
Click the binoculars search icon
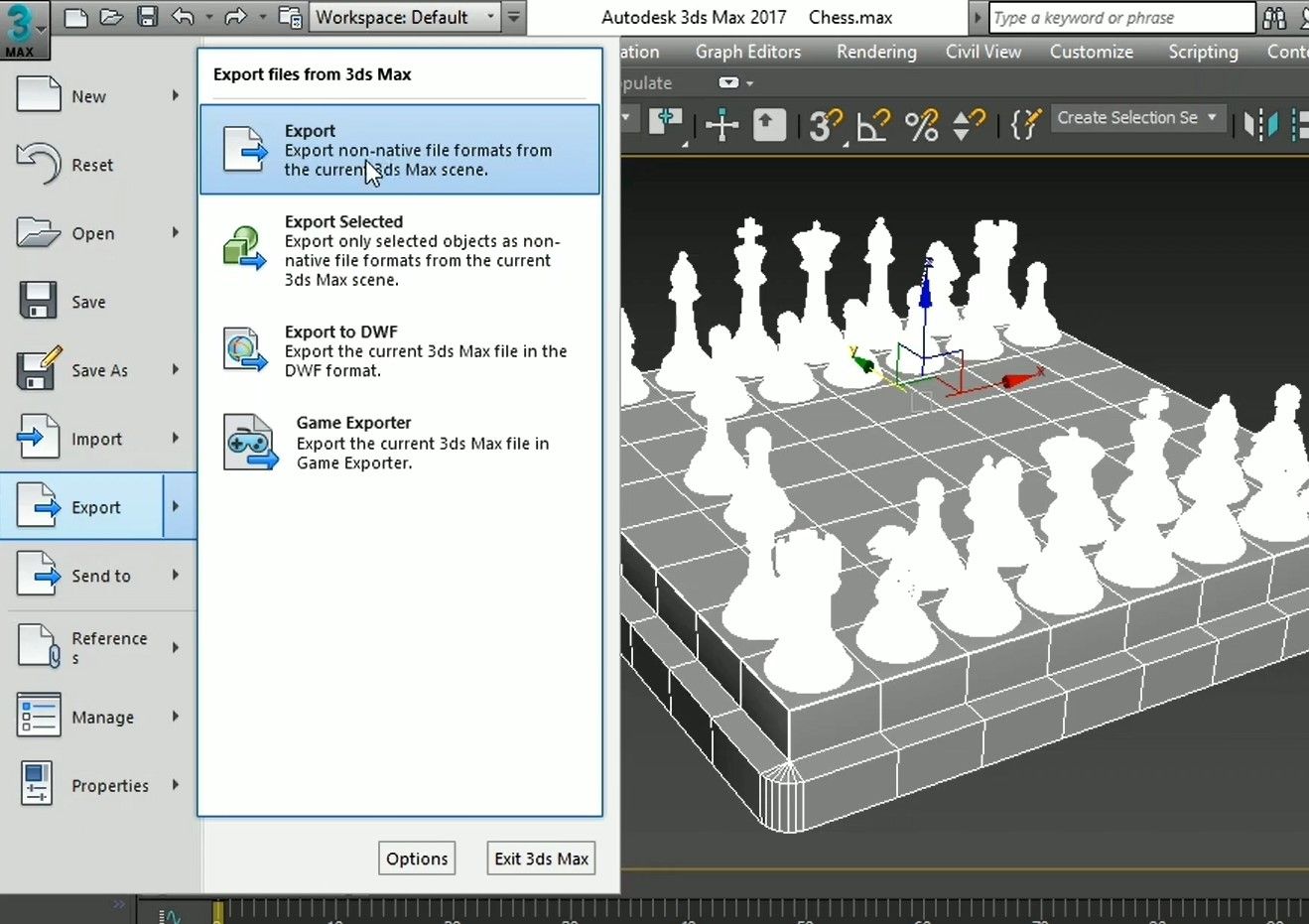click(1274, 18)
